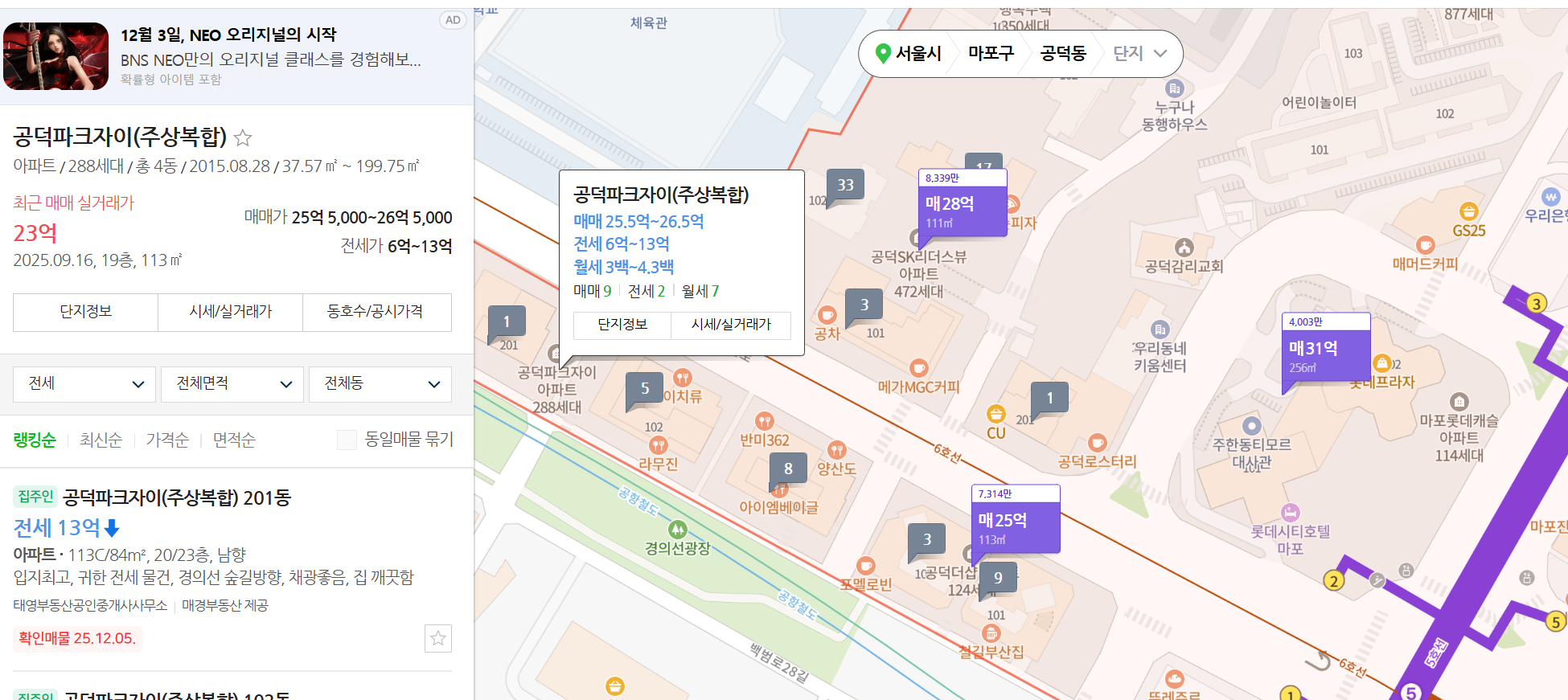Click the 롯데시티호텔 마포 hotel icon
1568x700 pixels.
1291,512
